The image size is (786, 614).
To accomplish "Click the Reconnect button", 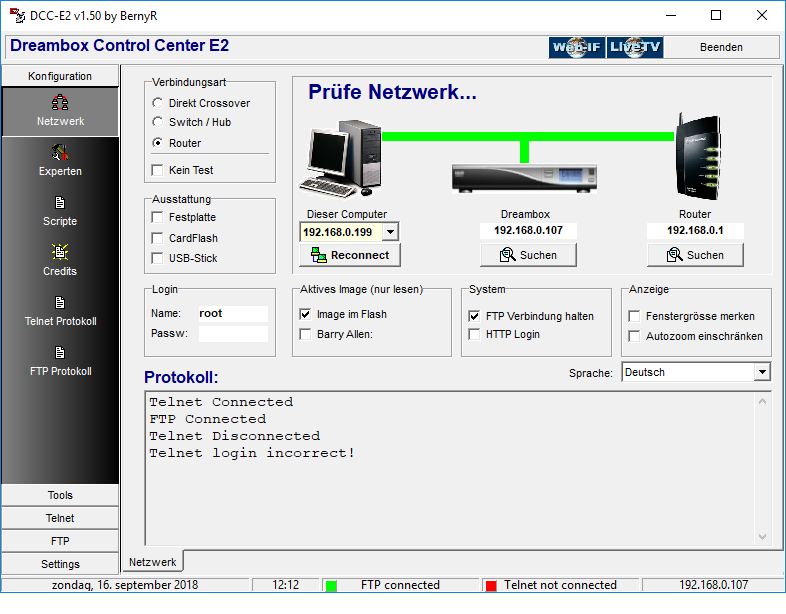I will click(350, 255).
